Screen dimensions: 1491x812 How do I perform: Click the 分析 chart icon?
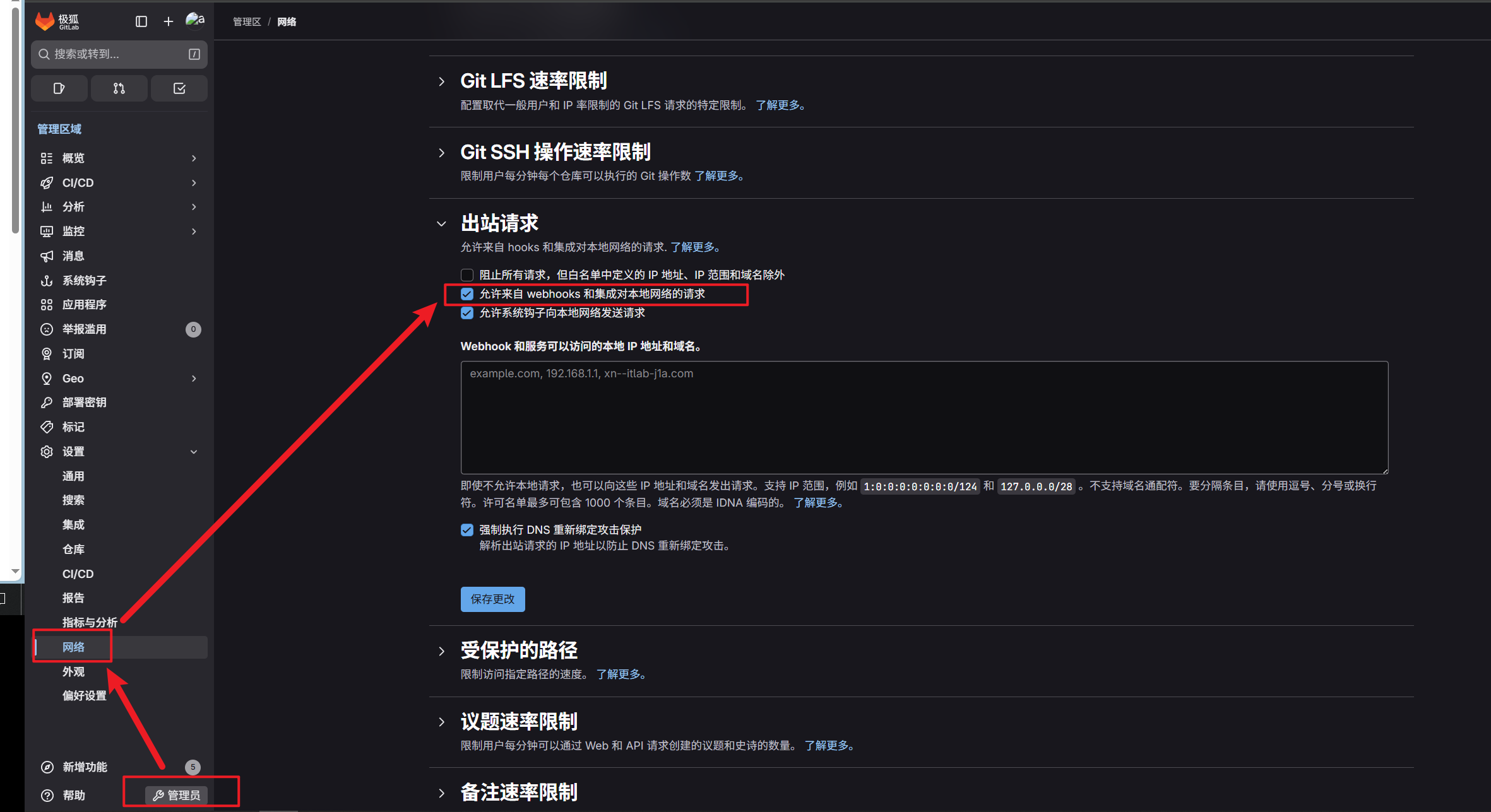tap(47, 207)
